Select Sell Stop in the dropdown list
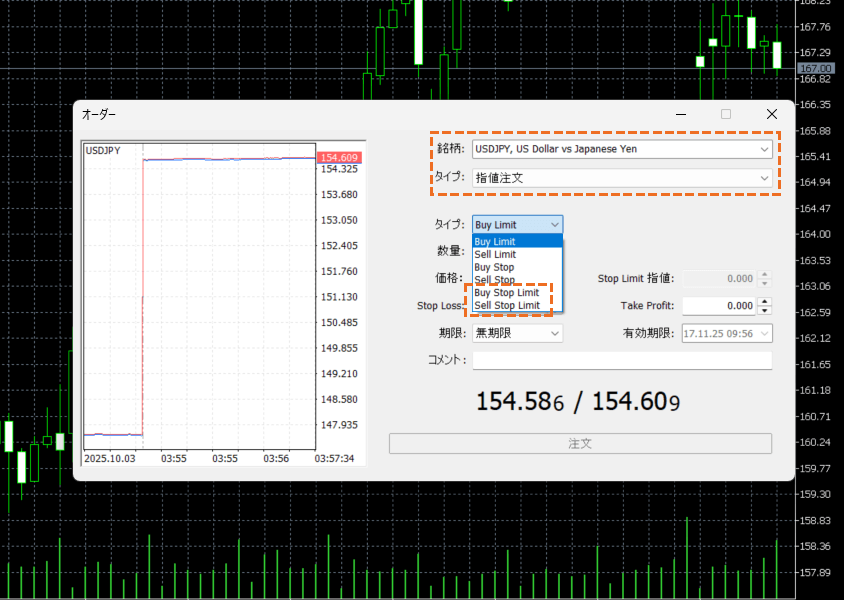 click(x=517, y=280)
